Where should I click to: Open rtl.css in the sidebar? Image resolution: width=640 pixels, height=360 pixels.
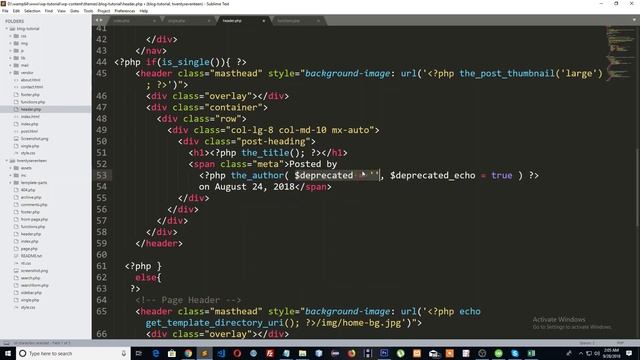pyautogui.click(x=26, y=263)
